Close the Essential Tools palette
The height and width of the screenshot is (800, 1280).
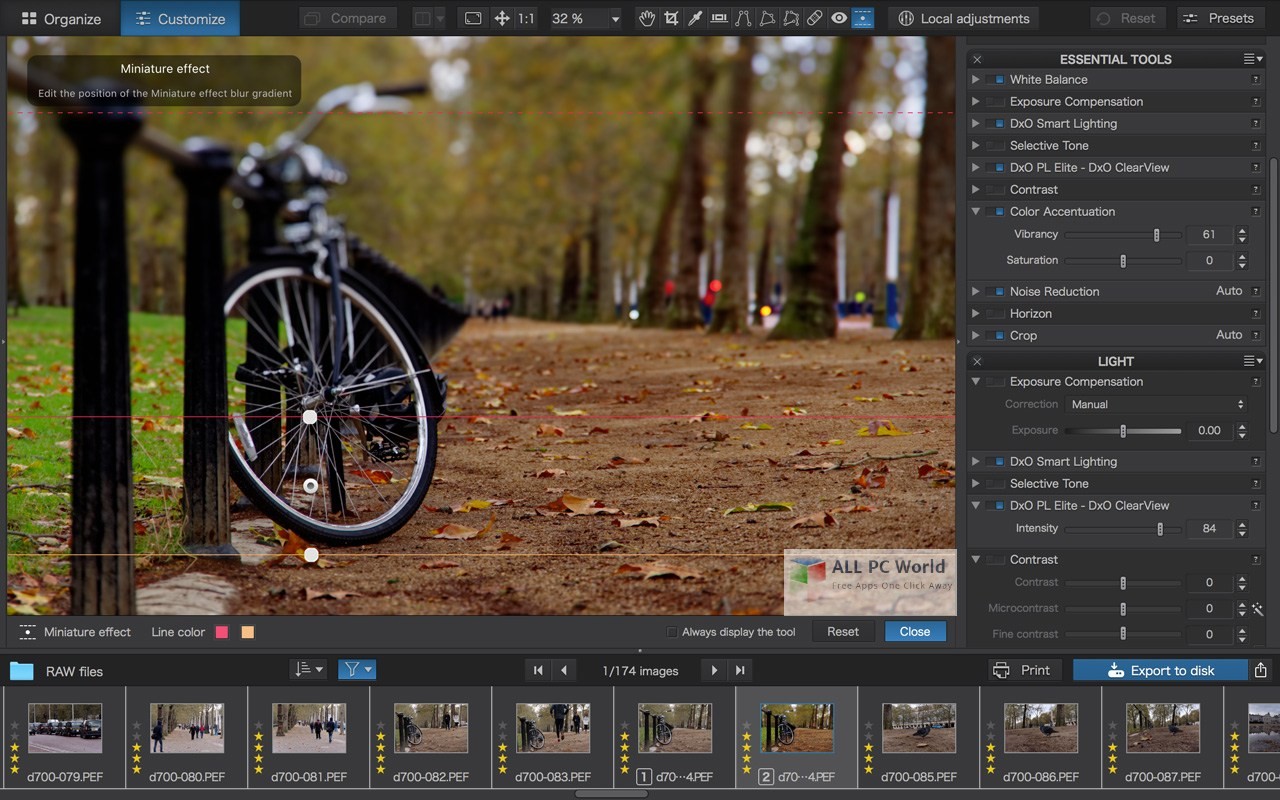point(977,59)
